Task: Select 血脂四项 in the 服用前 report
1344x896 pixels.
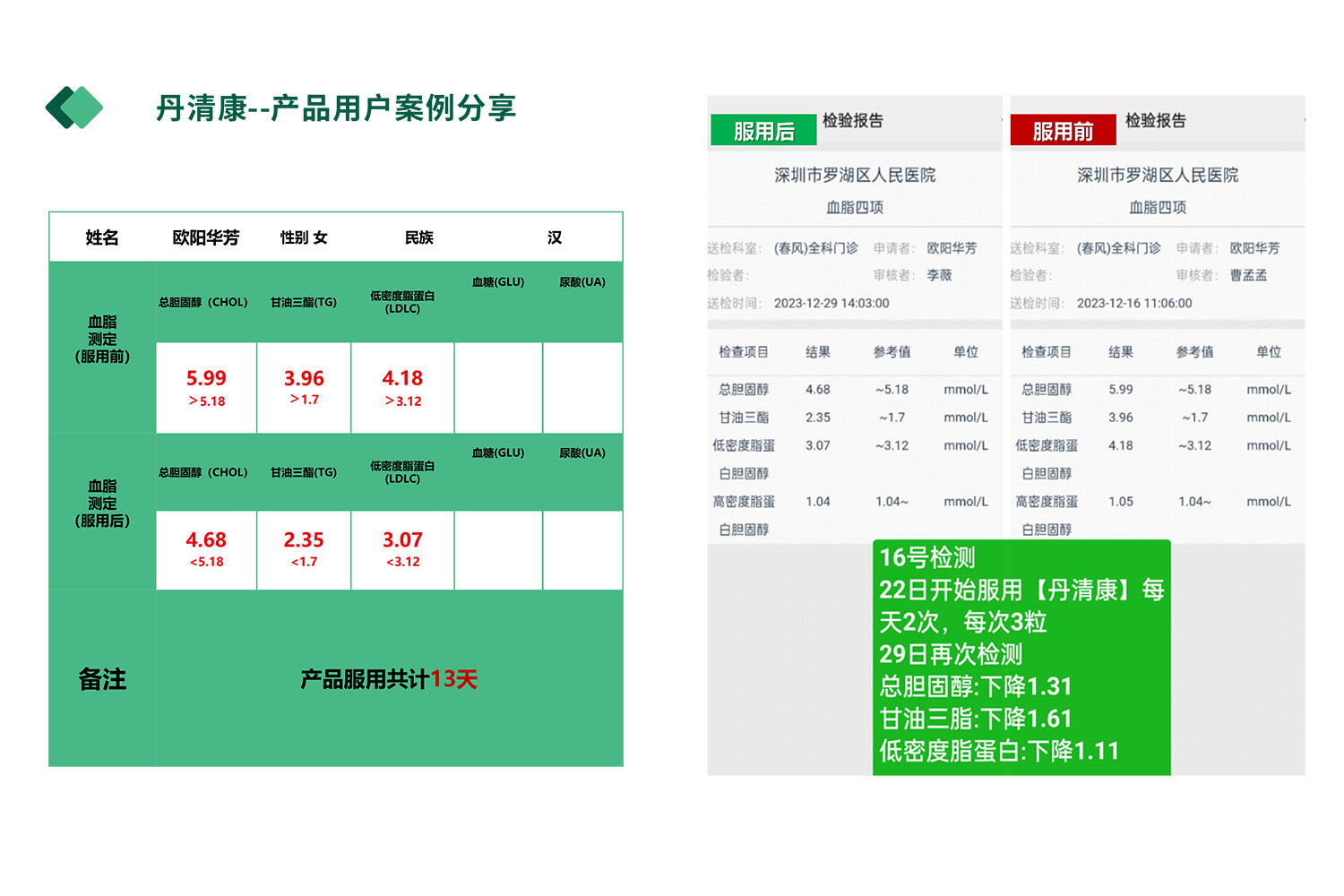Action: click(1158, 207)
